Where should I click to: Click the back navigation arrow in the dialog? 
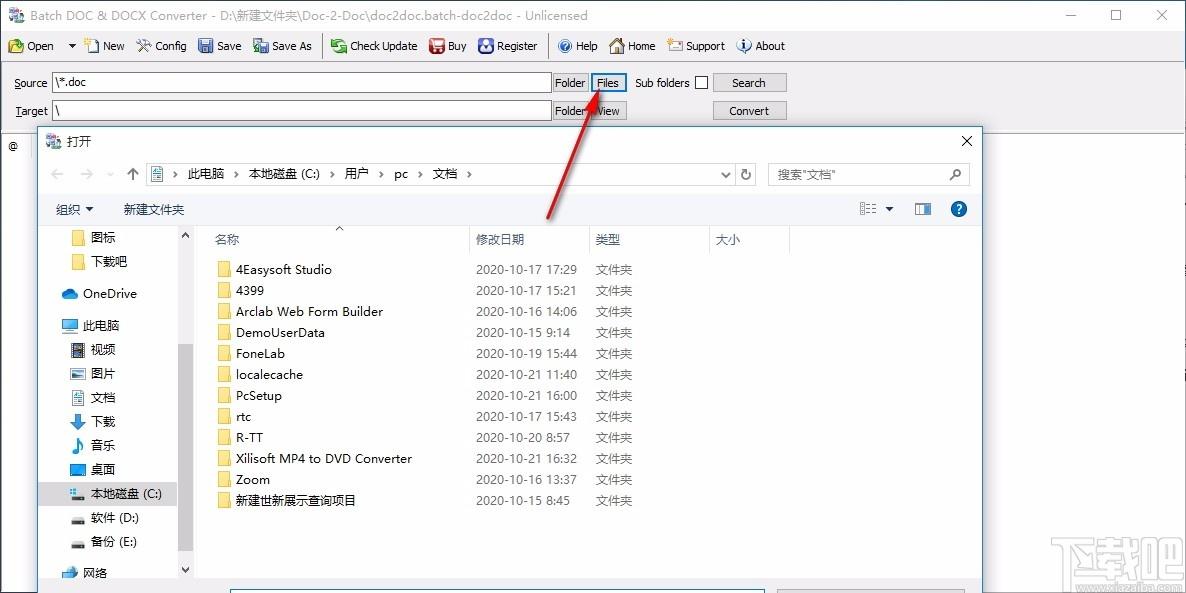pyautogui.click(x=57, y=174)
